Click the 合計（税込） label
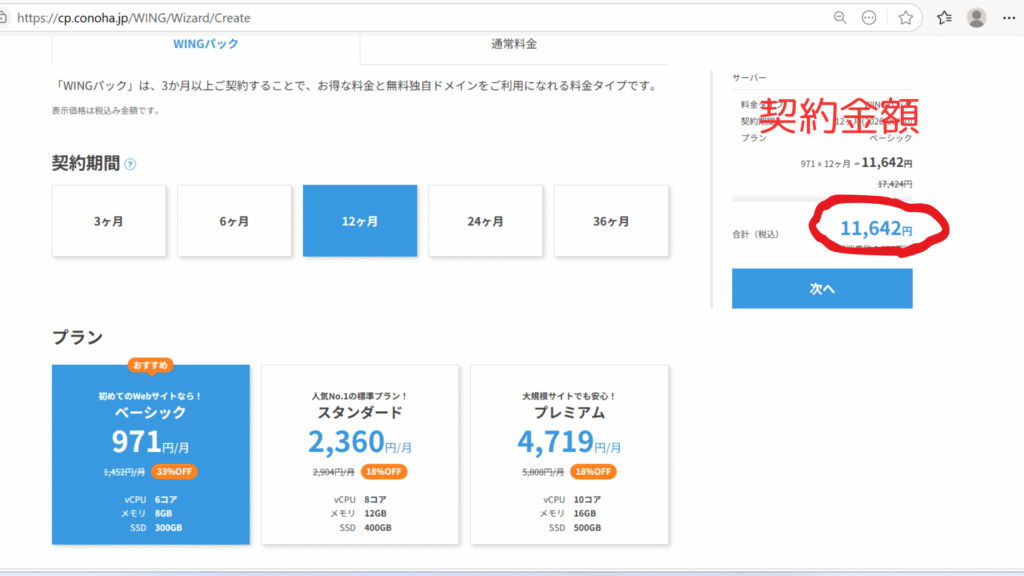This screenshot has height=576, width=1024. [x=756, y=234]
